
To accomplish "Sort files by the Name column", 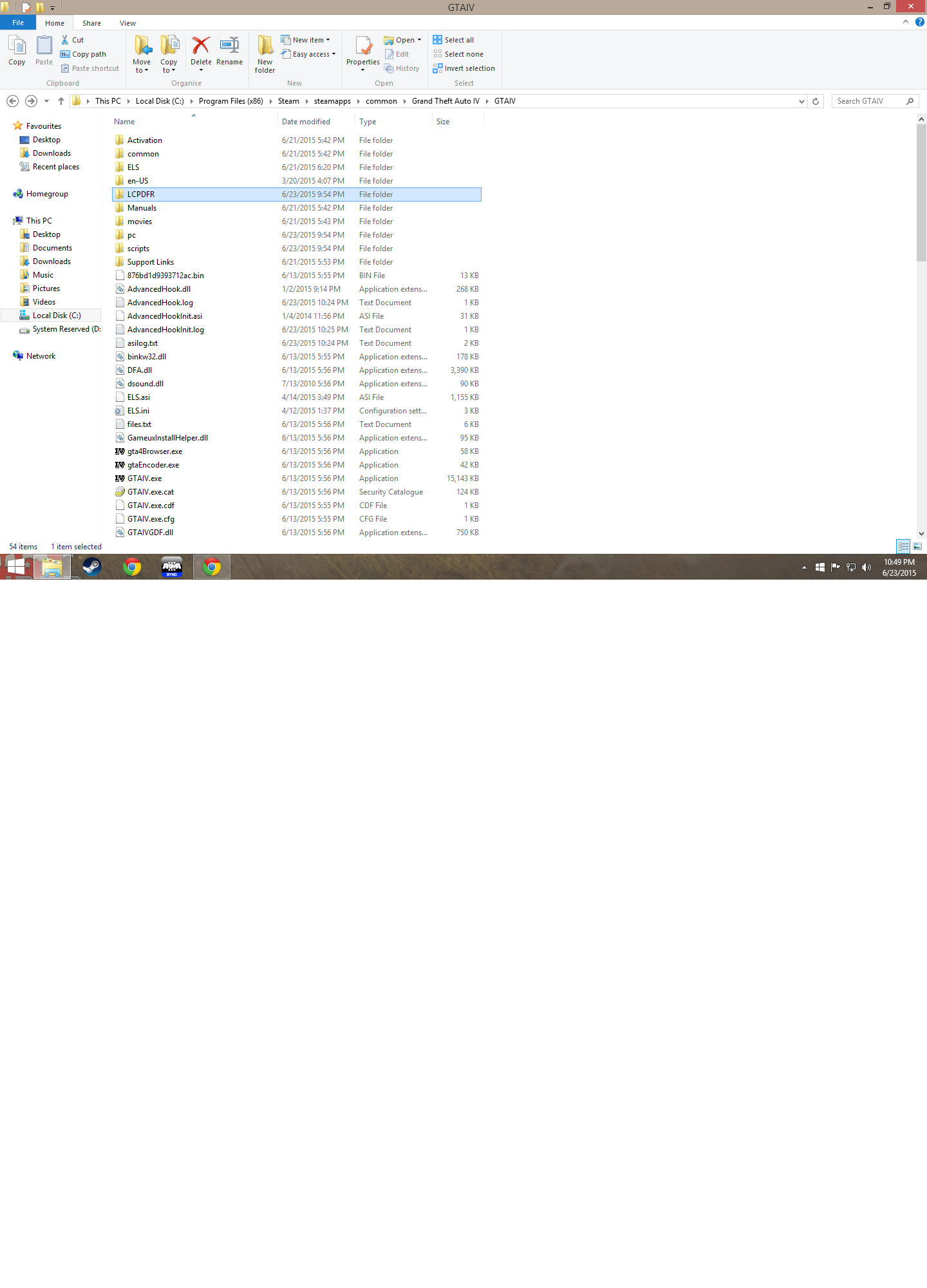I will coord(194,121).
